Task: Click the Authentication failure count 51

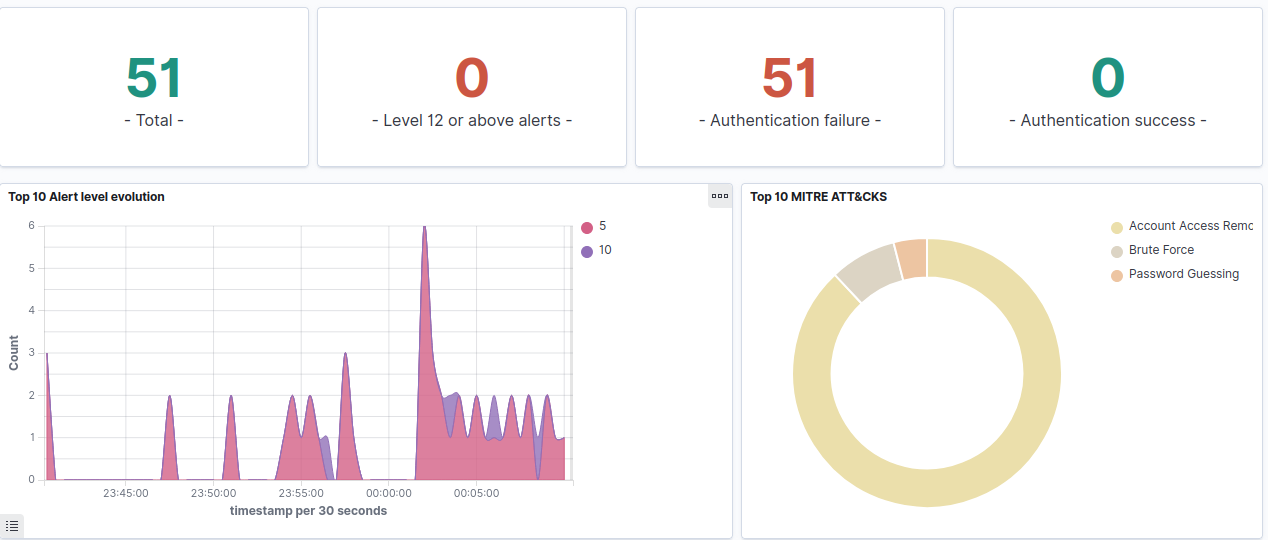Action: pos(790,78)
